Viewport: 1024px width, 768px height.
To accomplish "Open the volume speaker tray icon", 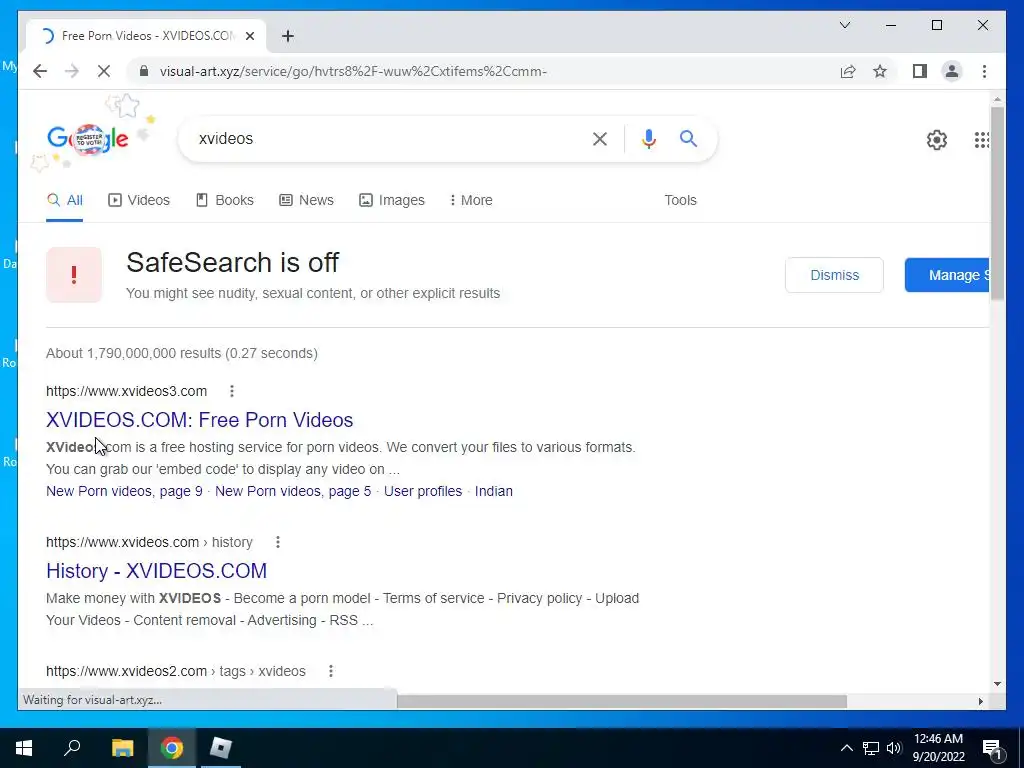I will coord(894,748).
